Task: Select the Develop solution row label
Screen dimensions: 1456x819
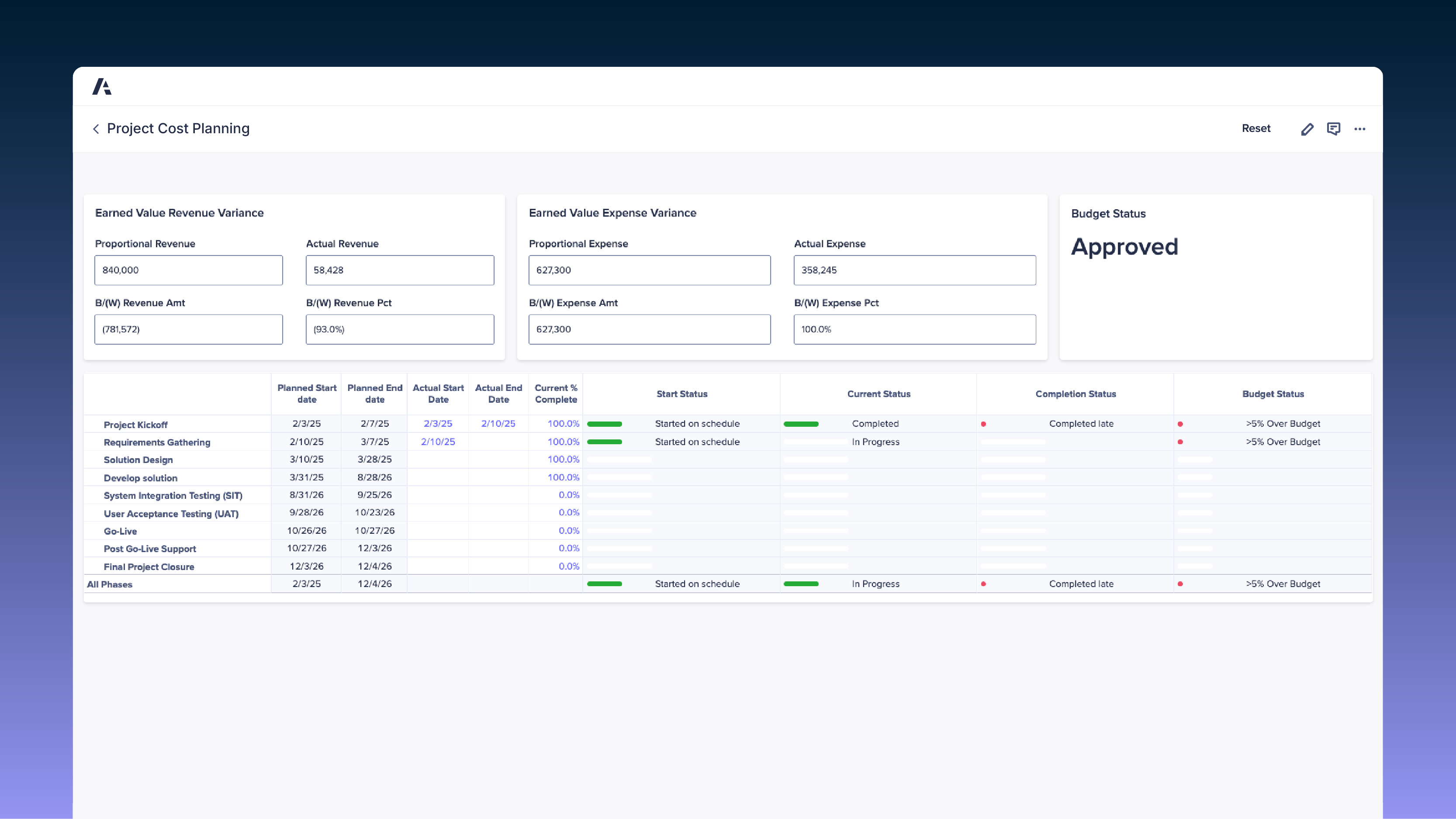Action: pyautogui.click(x=140, y=477)
